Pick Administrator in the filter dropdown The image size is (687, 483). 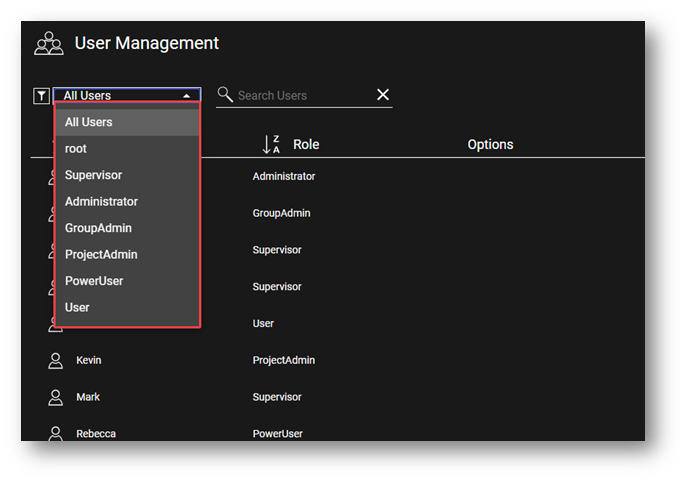(x=101, y=202)
